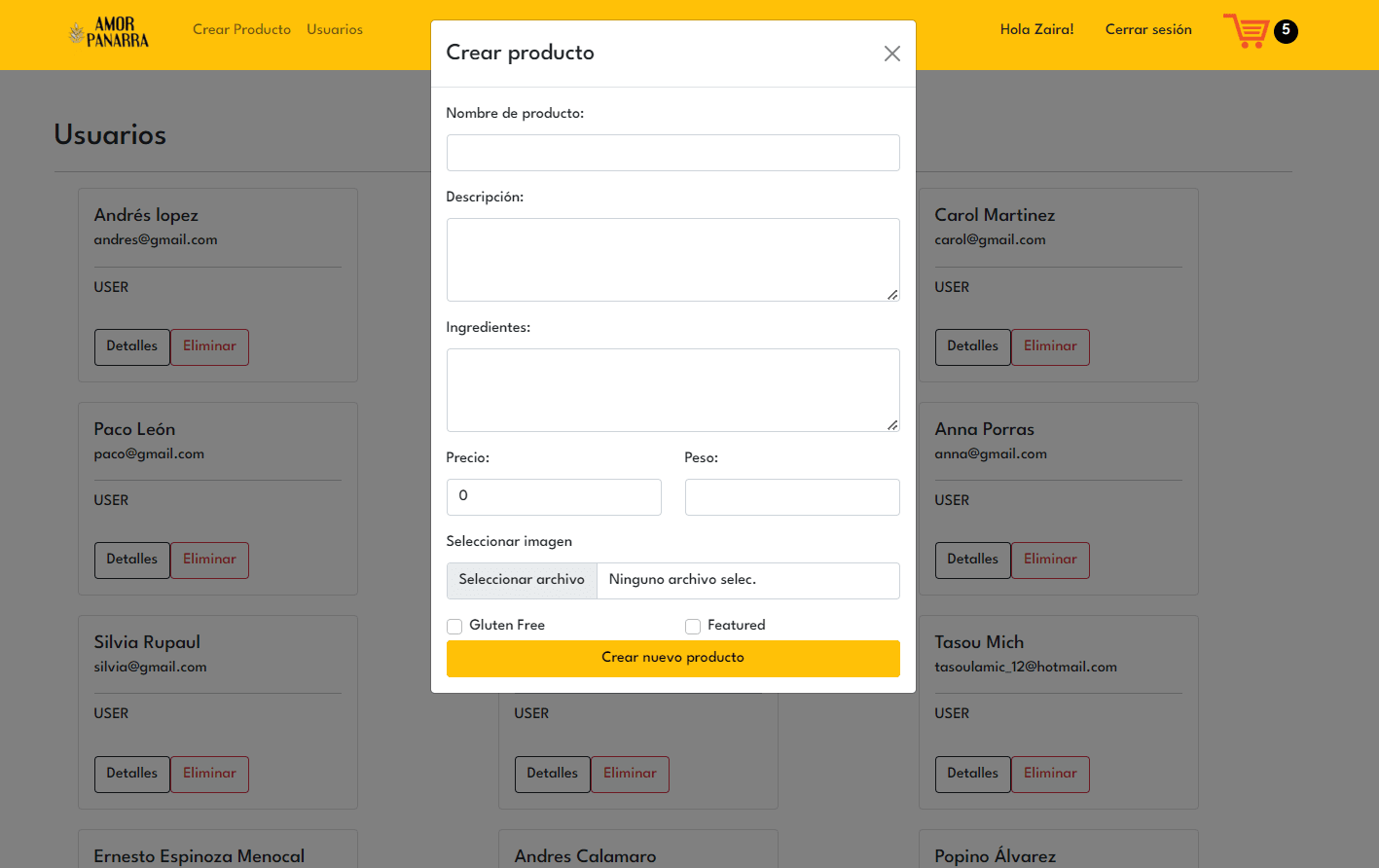
Task: Click the Usuarios page heading
Action: [x=110, y=134]
